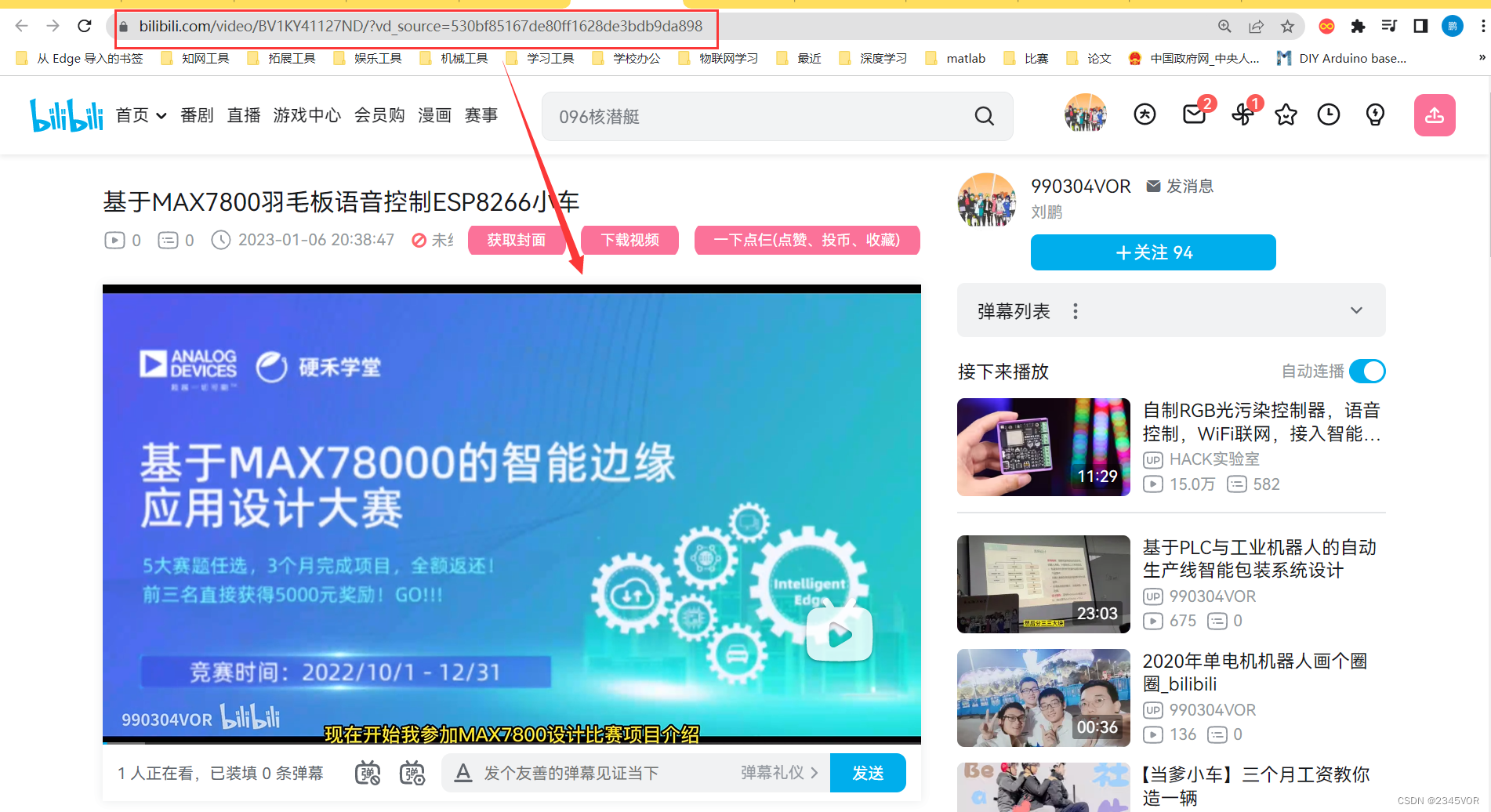Open the PLC packaging video thumbnail (23:03)

[1043, 584]
